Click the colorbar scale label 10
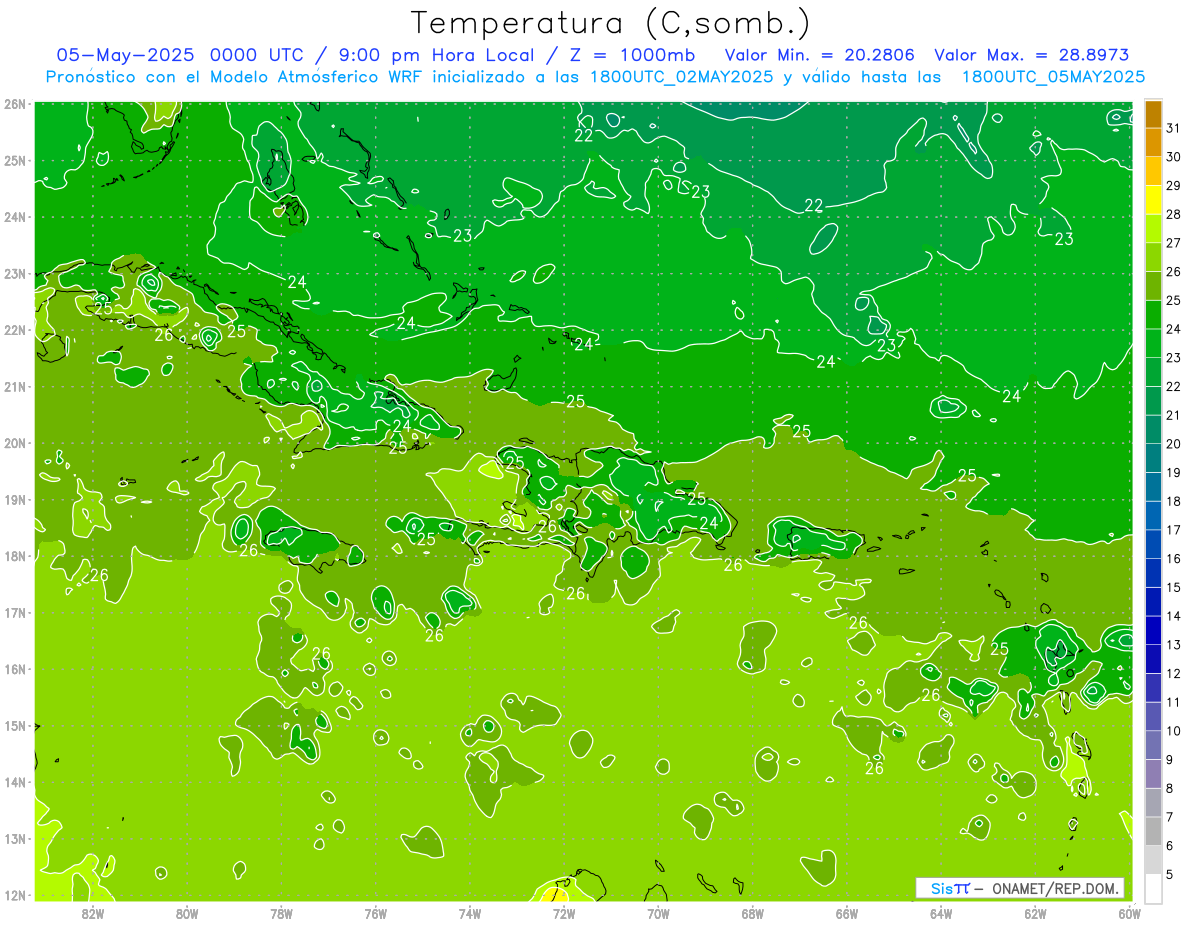The image size is (1200, 927). pyautogui.click(x=1173, y=731)
